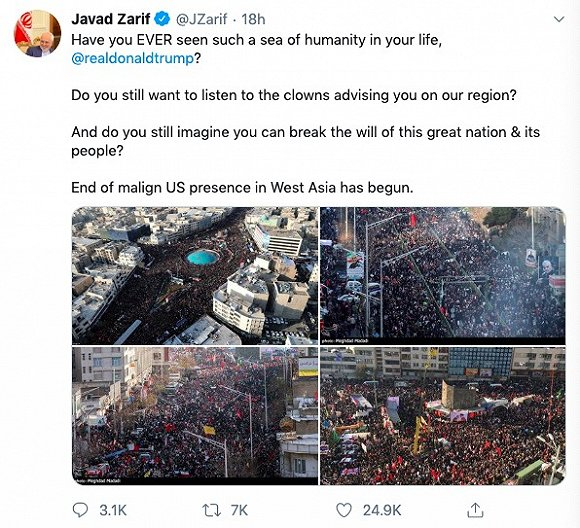Image resolution: width=580 pixels, height=528 pixels.
Task: Open bottom-right square monument crowd photo
Action: pos(443,416)
